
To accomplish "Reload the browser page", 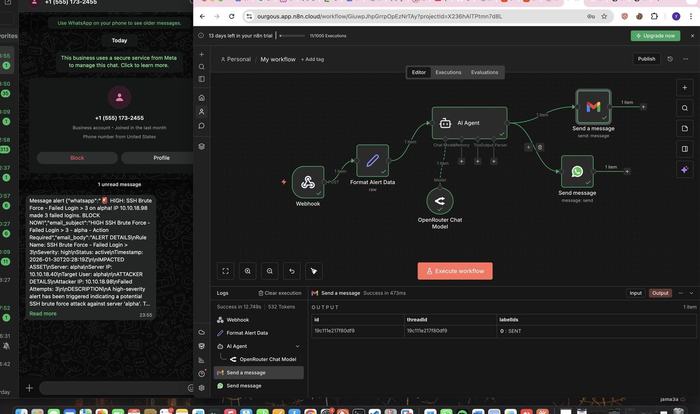I will tap(231, 16).
